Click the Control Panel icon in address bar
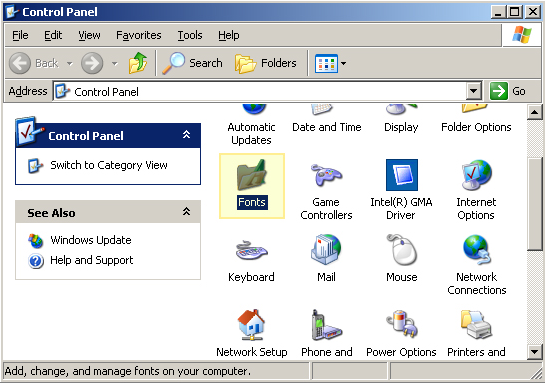The width and height of the screenshot is (545, 383). 63,91
